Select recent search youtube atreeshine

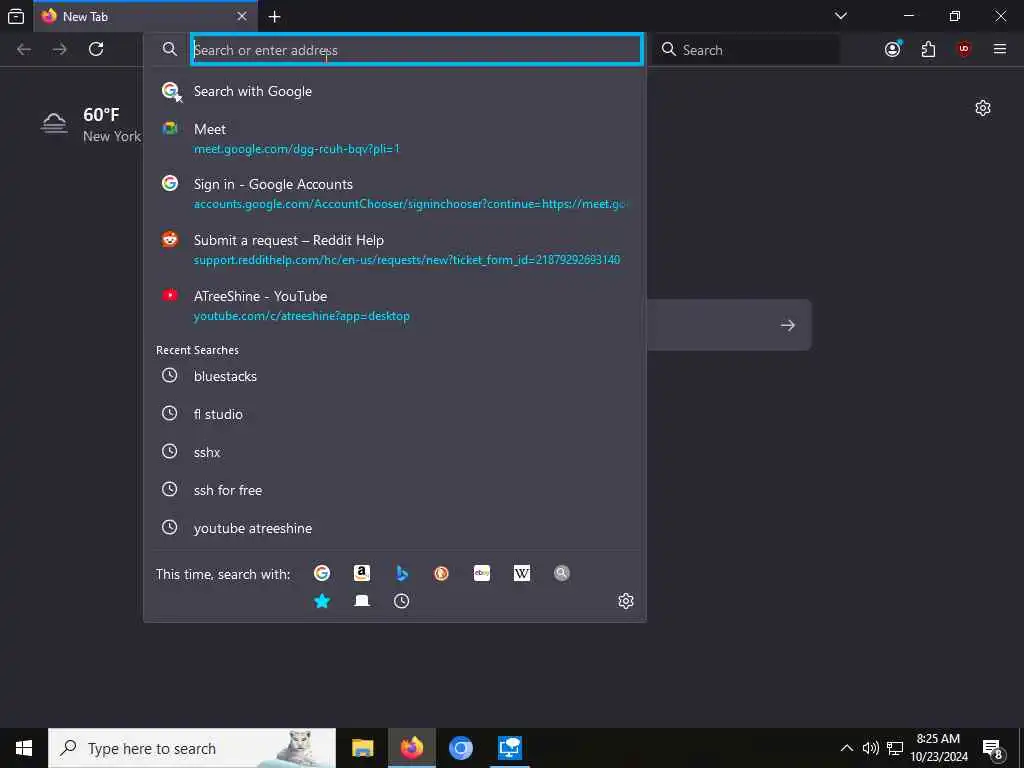point(394,528)
